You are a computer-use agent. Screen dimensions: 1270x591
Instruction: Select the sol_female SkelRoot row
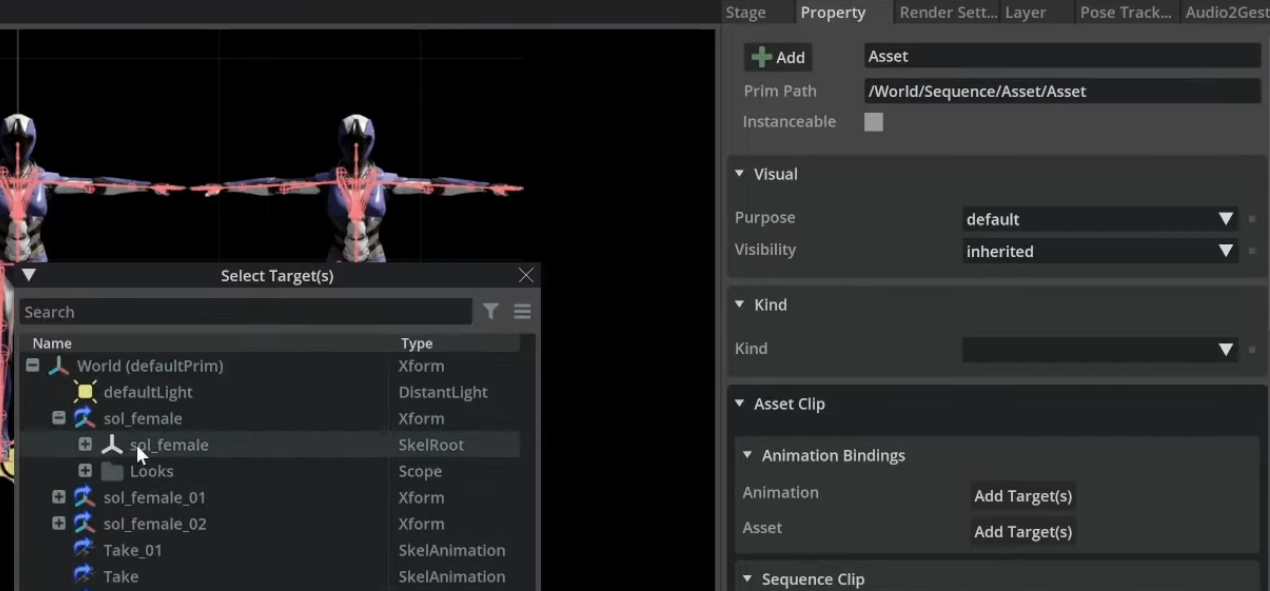coord(270,445)
